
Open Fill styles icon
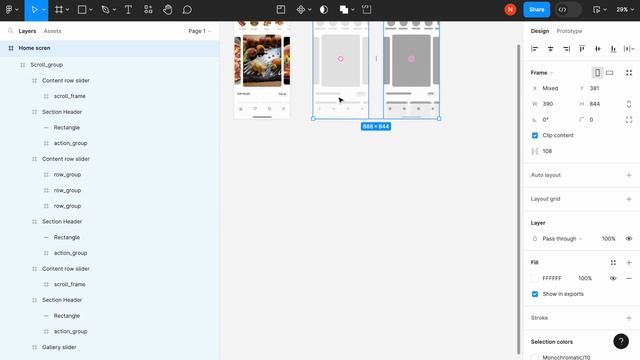coord(613,262)
